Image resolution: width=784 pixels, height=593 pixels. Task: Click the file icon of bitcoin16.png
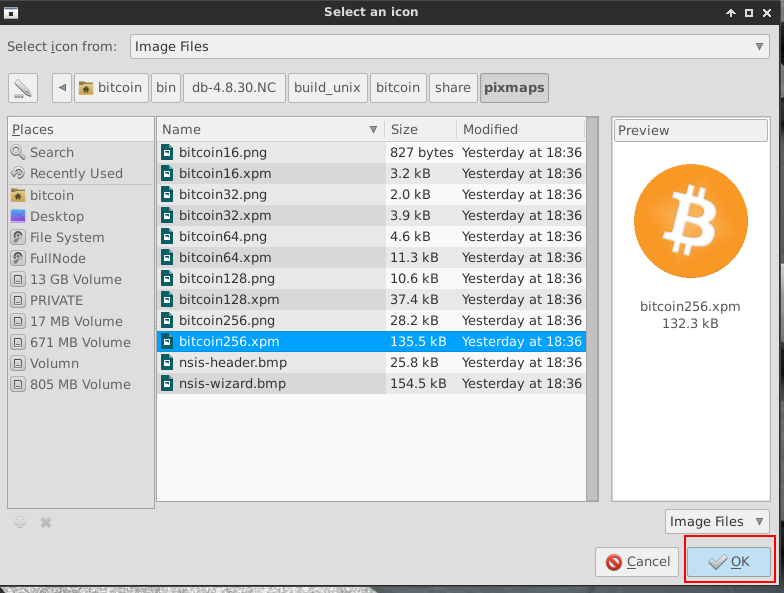(167, 152)
